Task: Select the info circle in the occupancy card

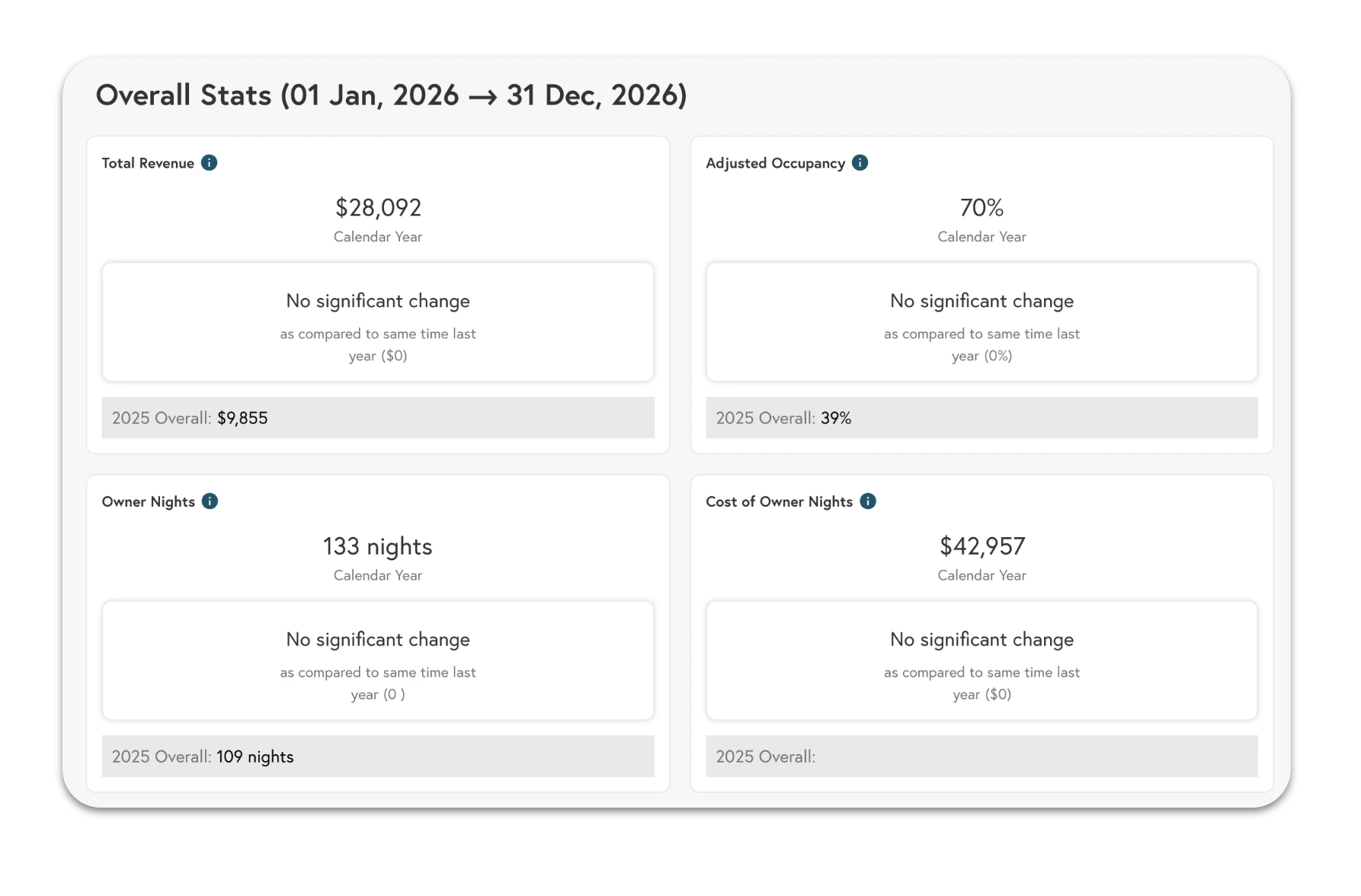Action: 860,162
